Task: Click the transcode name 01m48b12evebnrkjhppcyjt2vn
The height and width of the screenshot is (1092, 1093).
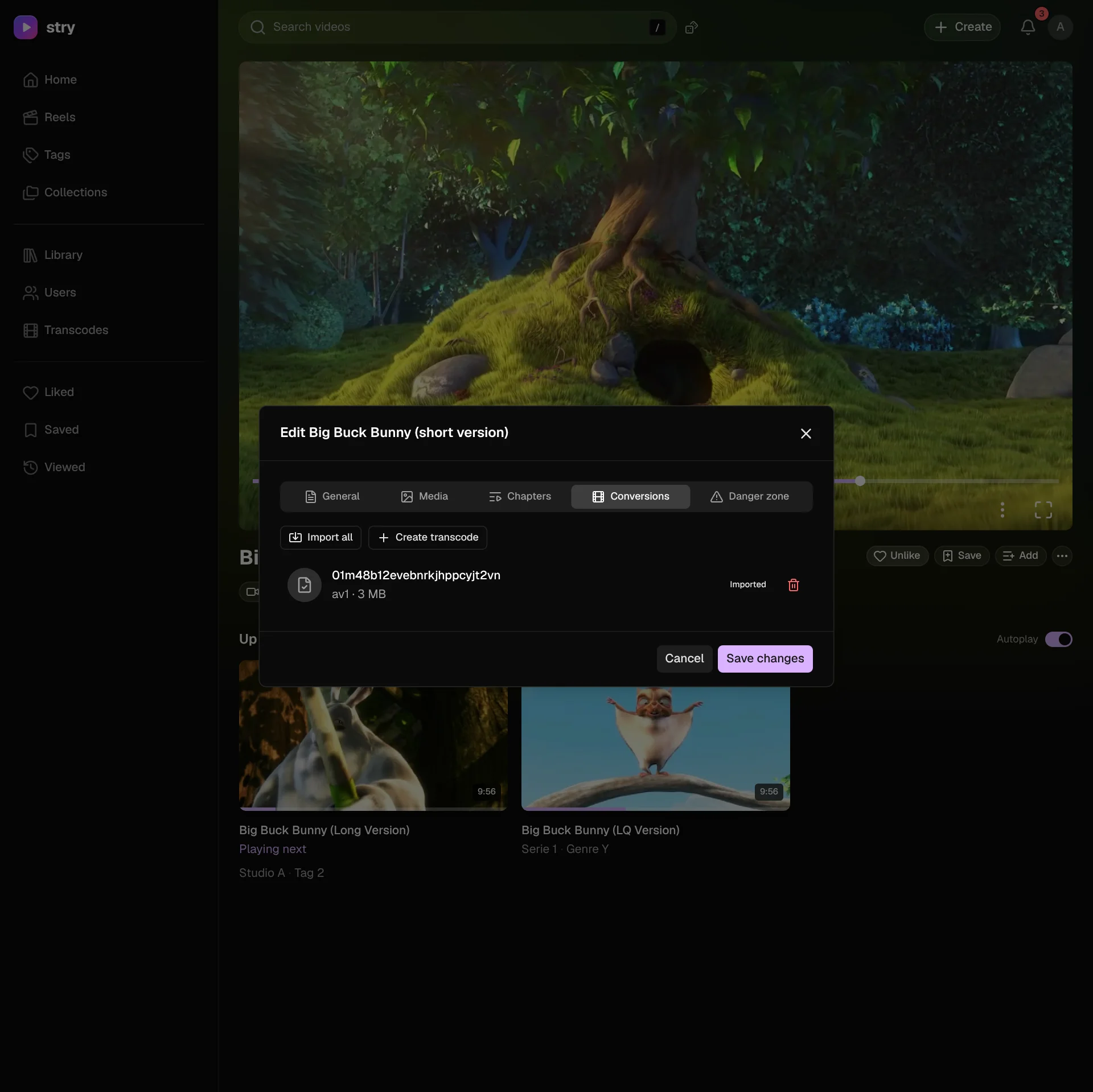Action: pyautogui.click(x=416, y=575)
